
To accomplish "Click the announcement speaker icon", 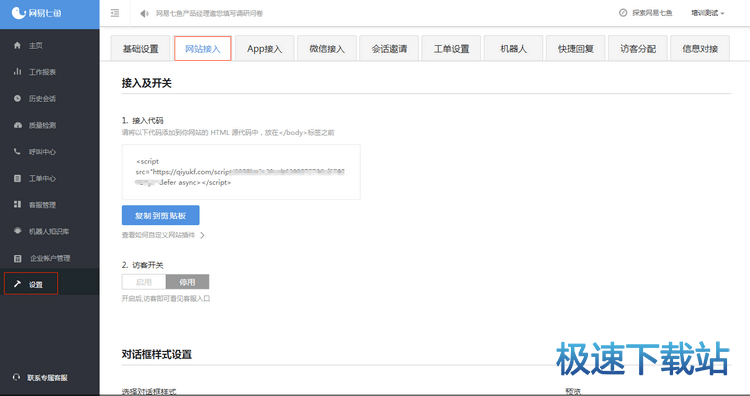I will [x=144, y=13].
